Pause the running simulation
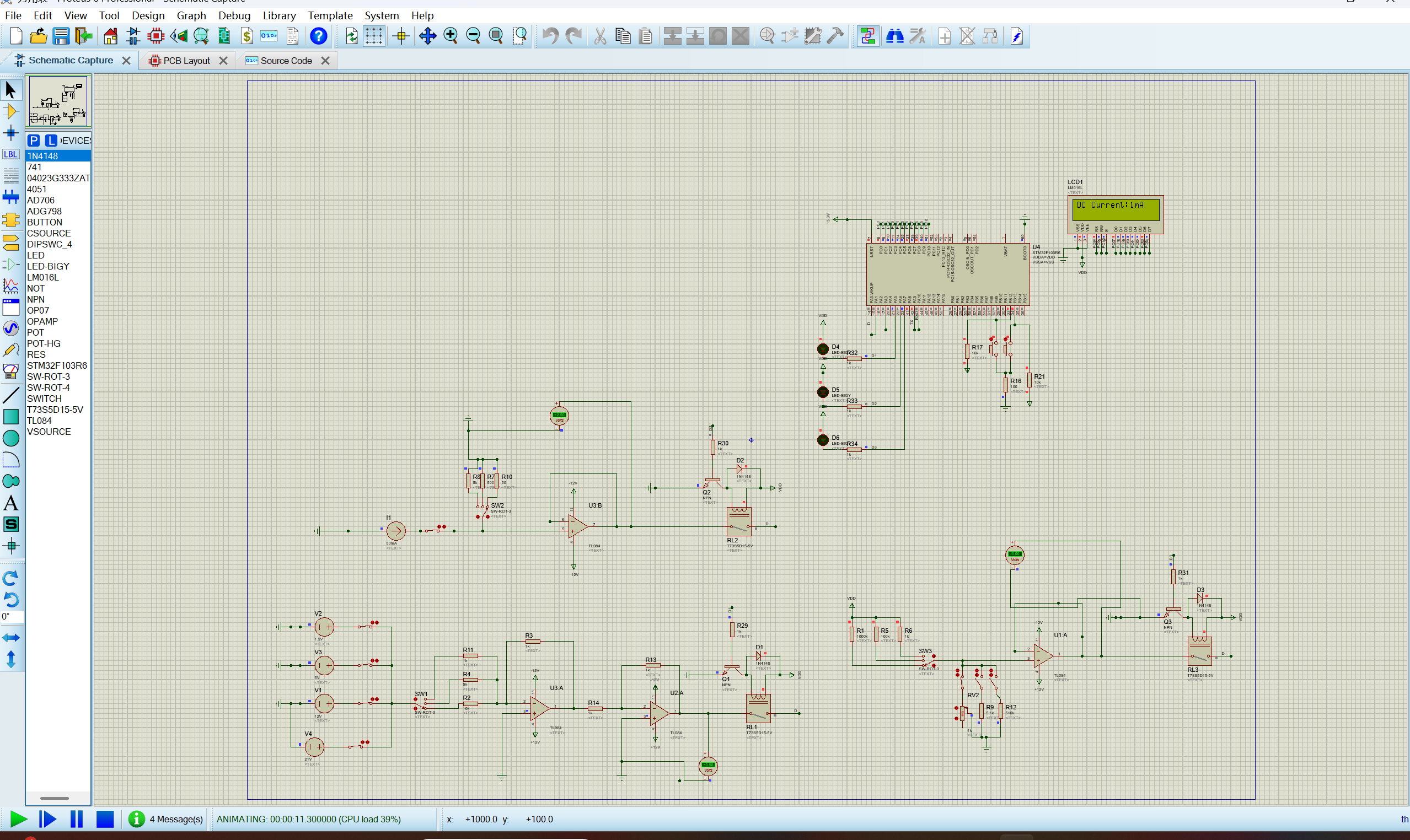The height and width of the screenshot is (840, 1410). coord(77,819)
